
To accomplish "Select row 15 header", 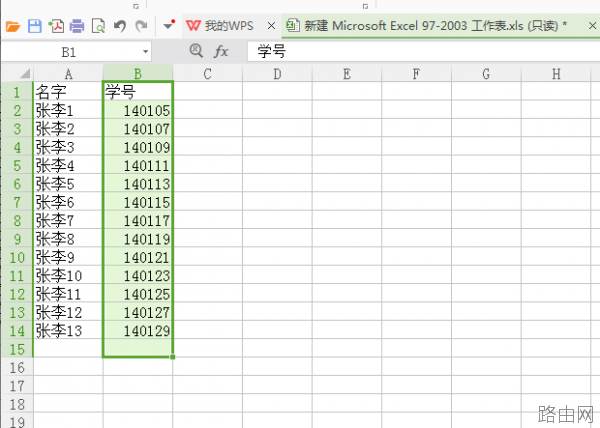I will (x=17, y=349).
